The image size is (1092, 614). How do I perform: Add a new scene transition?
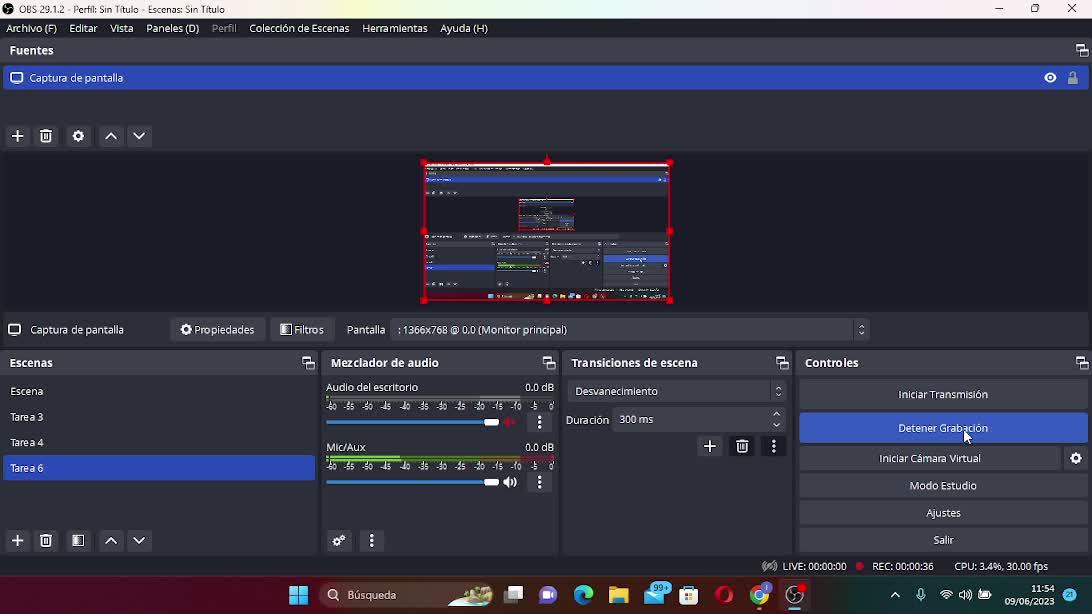[710, 446]
